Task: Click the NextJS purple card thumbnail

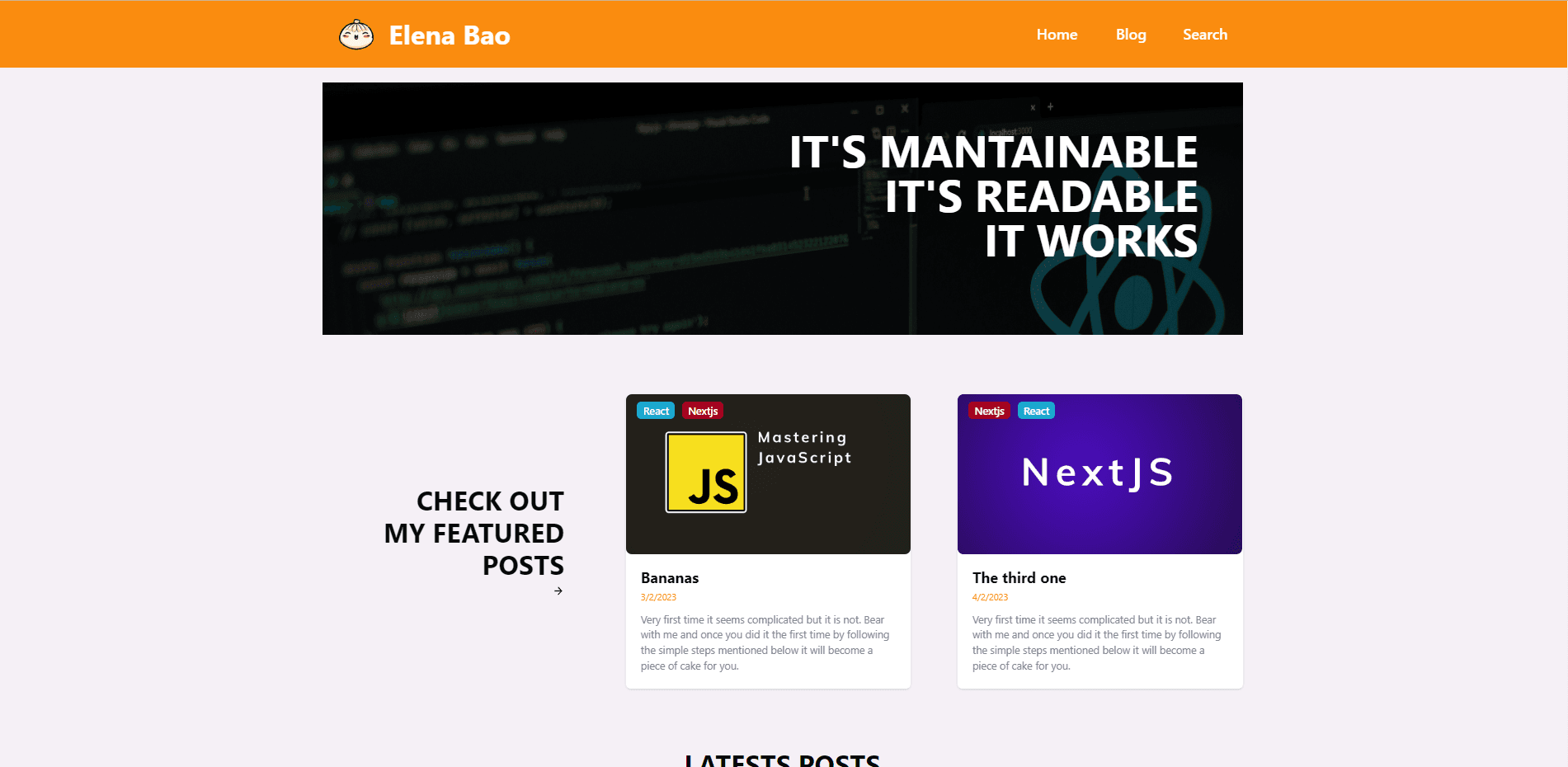Action: [1099, 495]
